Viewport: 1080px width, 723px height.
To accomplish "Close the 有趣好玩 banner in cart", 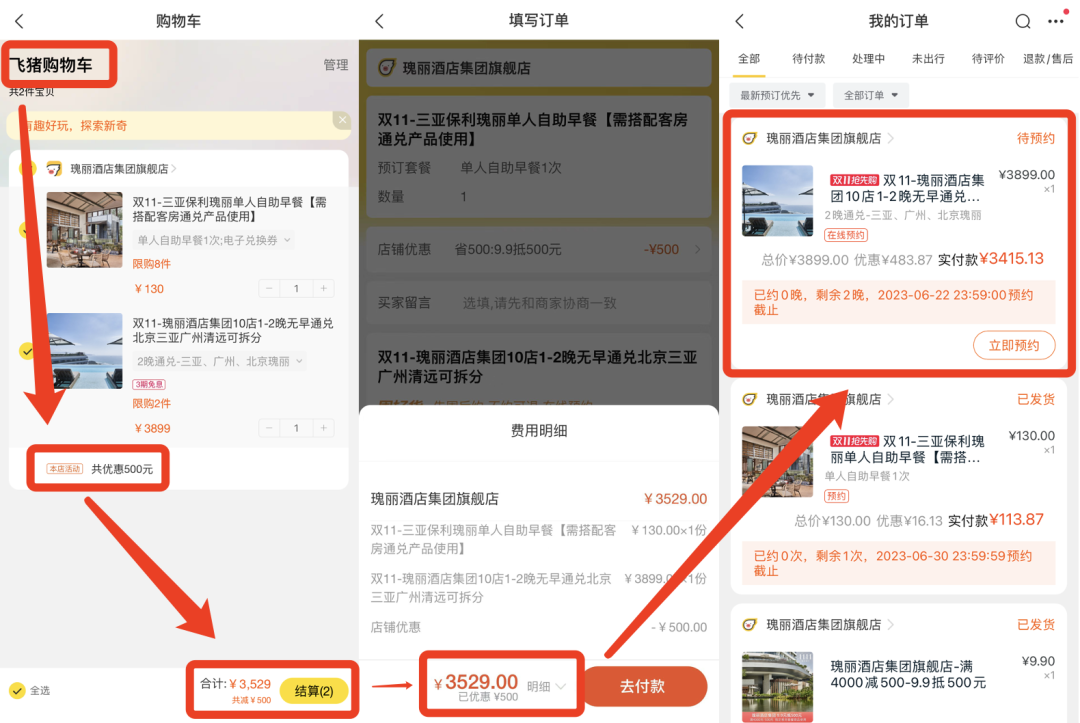I will 342,120.
